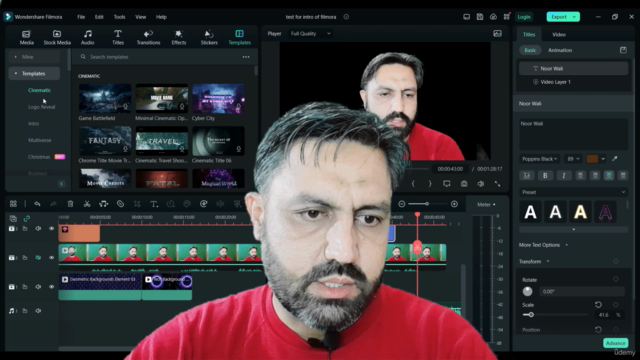Mute the top video track

pyautogui.click(x=38, y=229)
